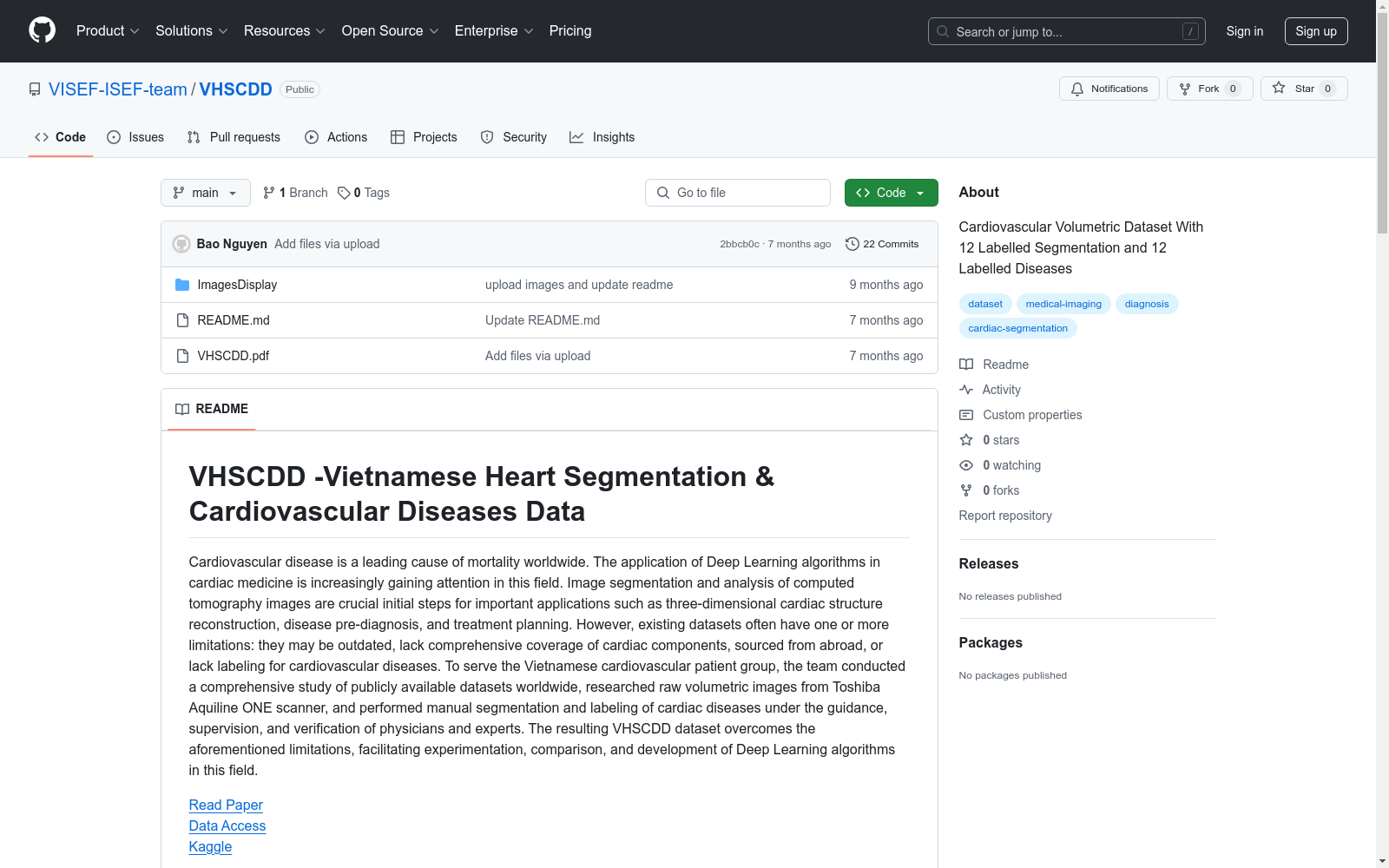Open the VISEF-ISEF-team organization link
This screenshot has height=868, width=1389.
point(118,89)
